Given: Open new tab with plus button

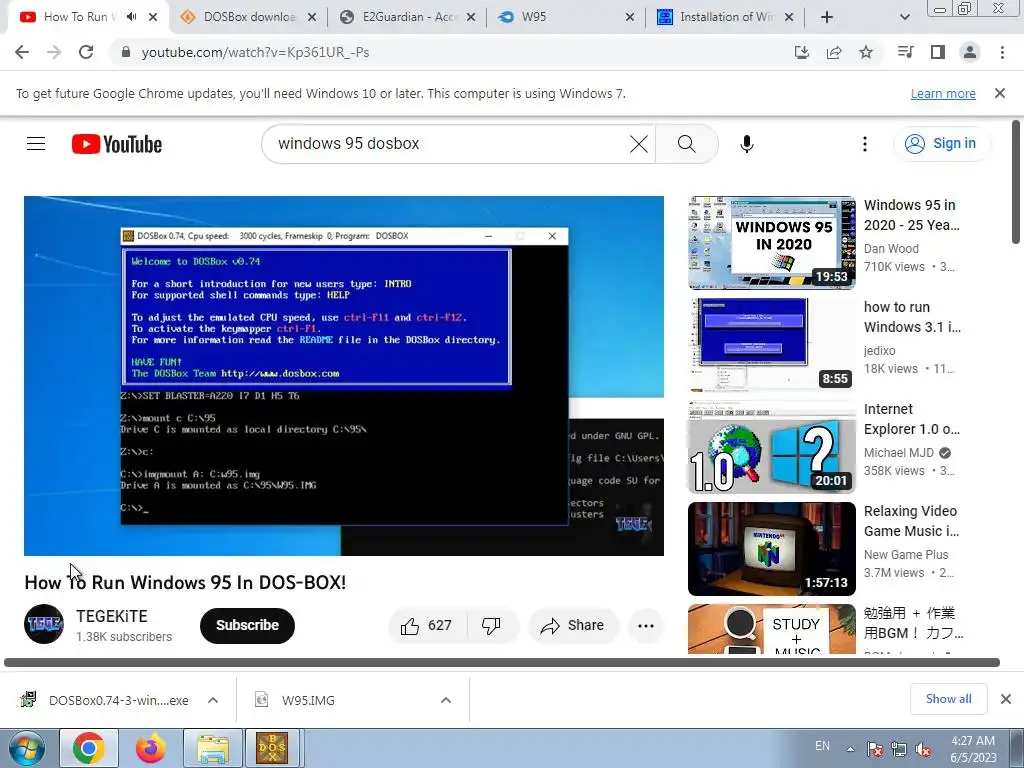Looking at the screenshot, I should coord(827,17).
